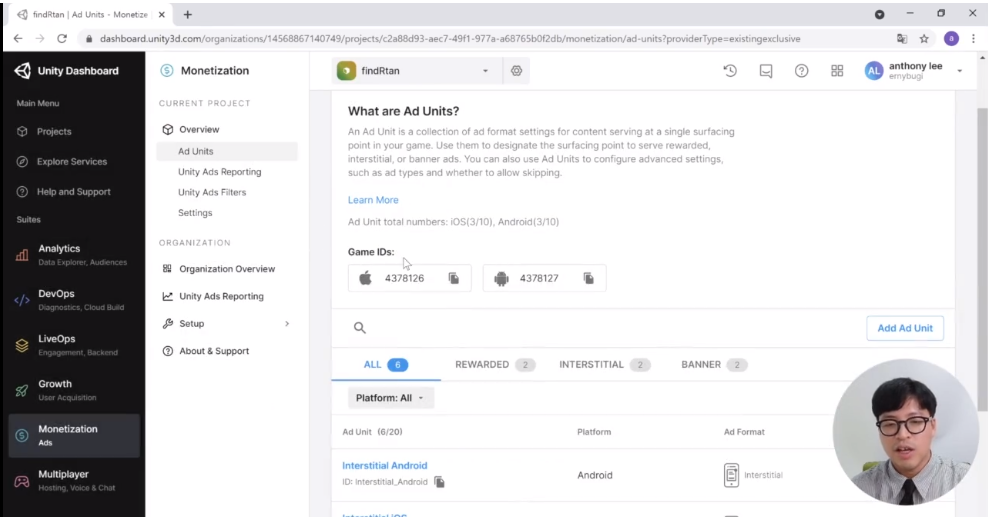Copy the Android Game ID 4378127

tap(589, 278)
